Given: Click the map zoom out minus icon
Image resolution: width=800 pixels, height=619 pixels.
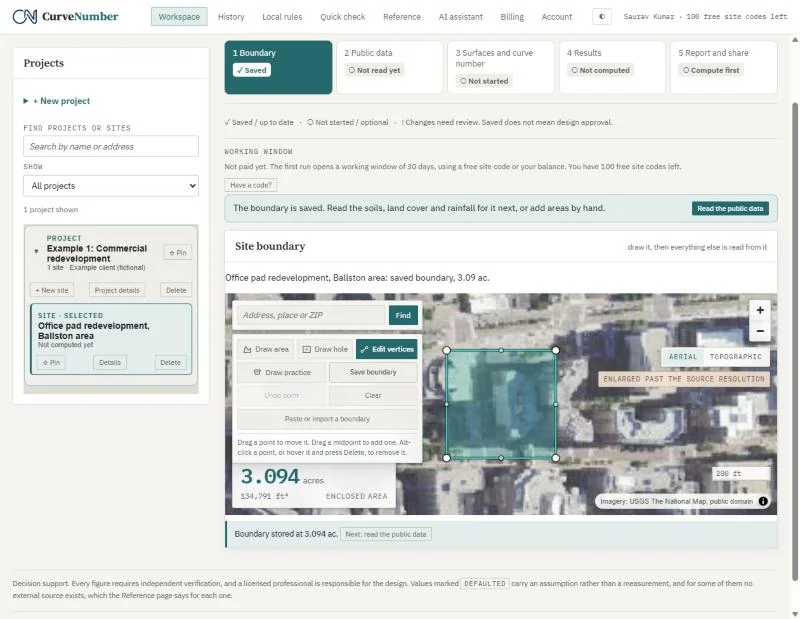Looking at the screenshot, I should tap(760, 331).
